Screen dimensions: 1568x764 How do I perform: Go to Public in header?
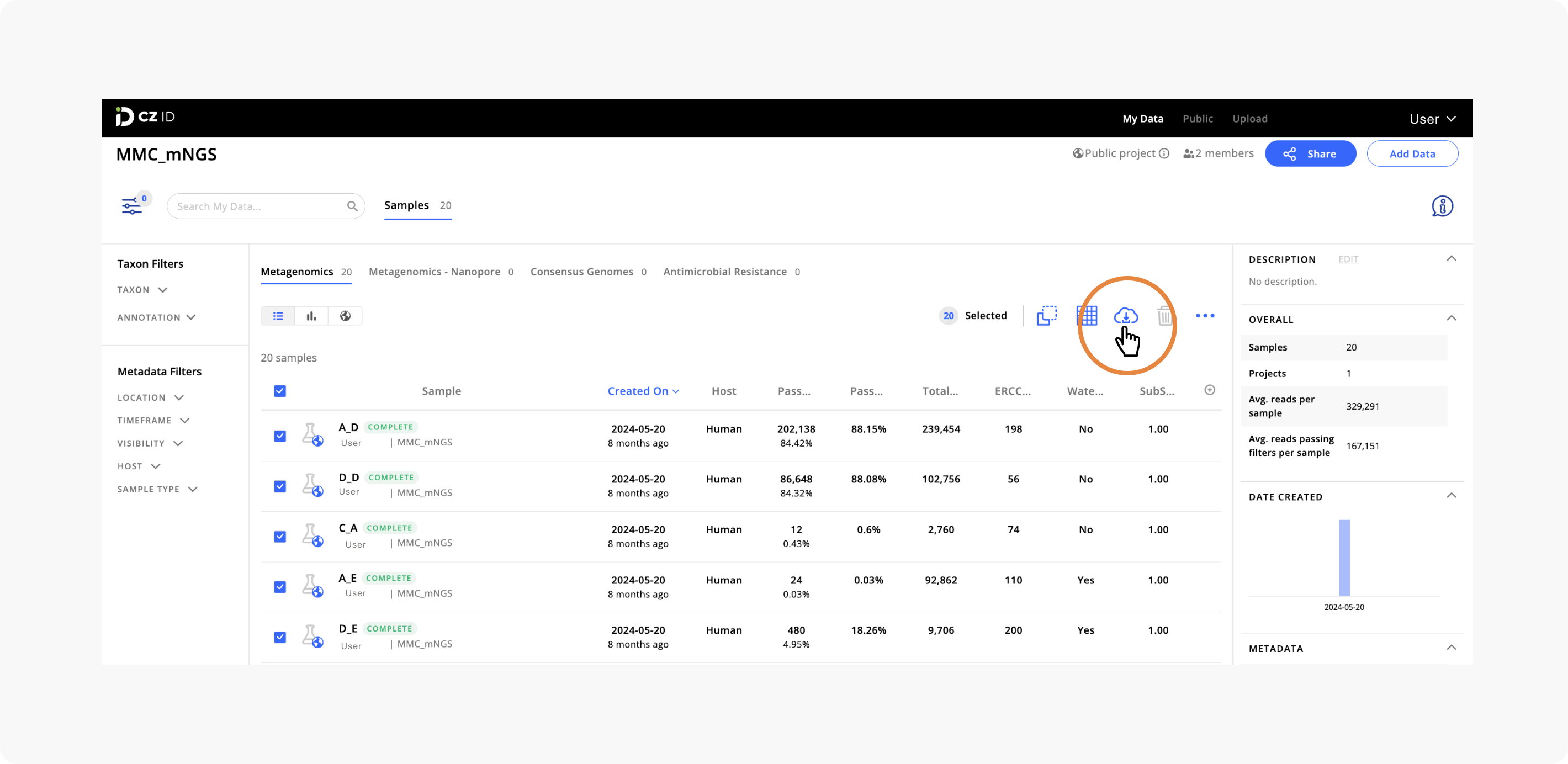point(1198,119)
